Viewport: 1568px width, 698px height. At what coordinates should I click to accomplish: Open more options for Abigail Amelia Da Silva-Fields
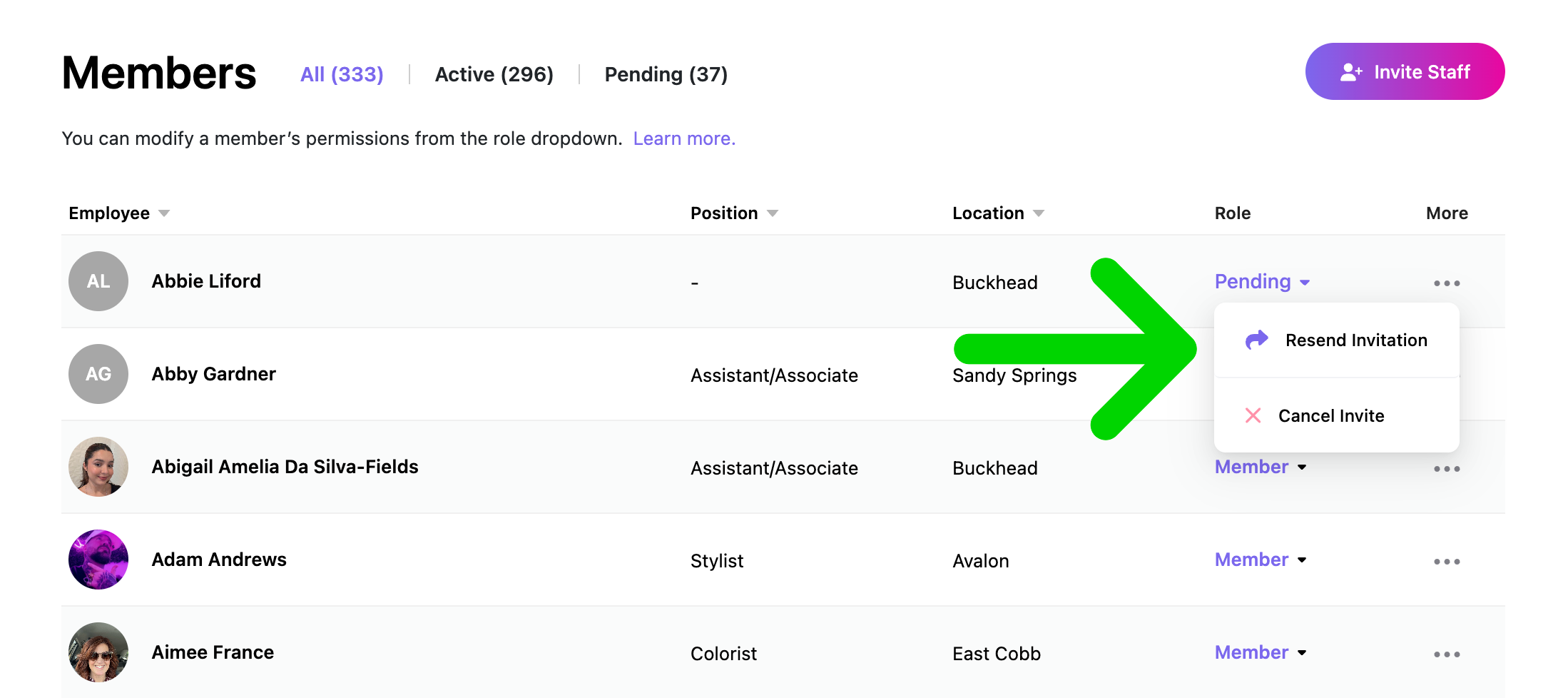[1447, 469]
